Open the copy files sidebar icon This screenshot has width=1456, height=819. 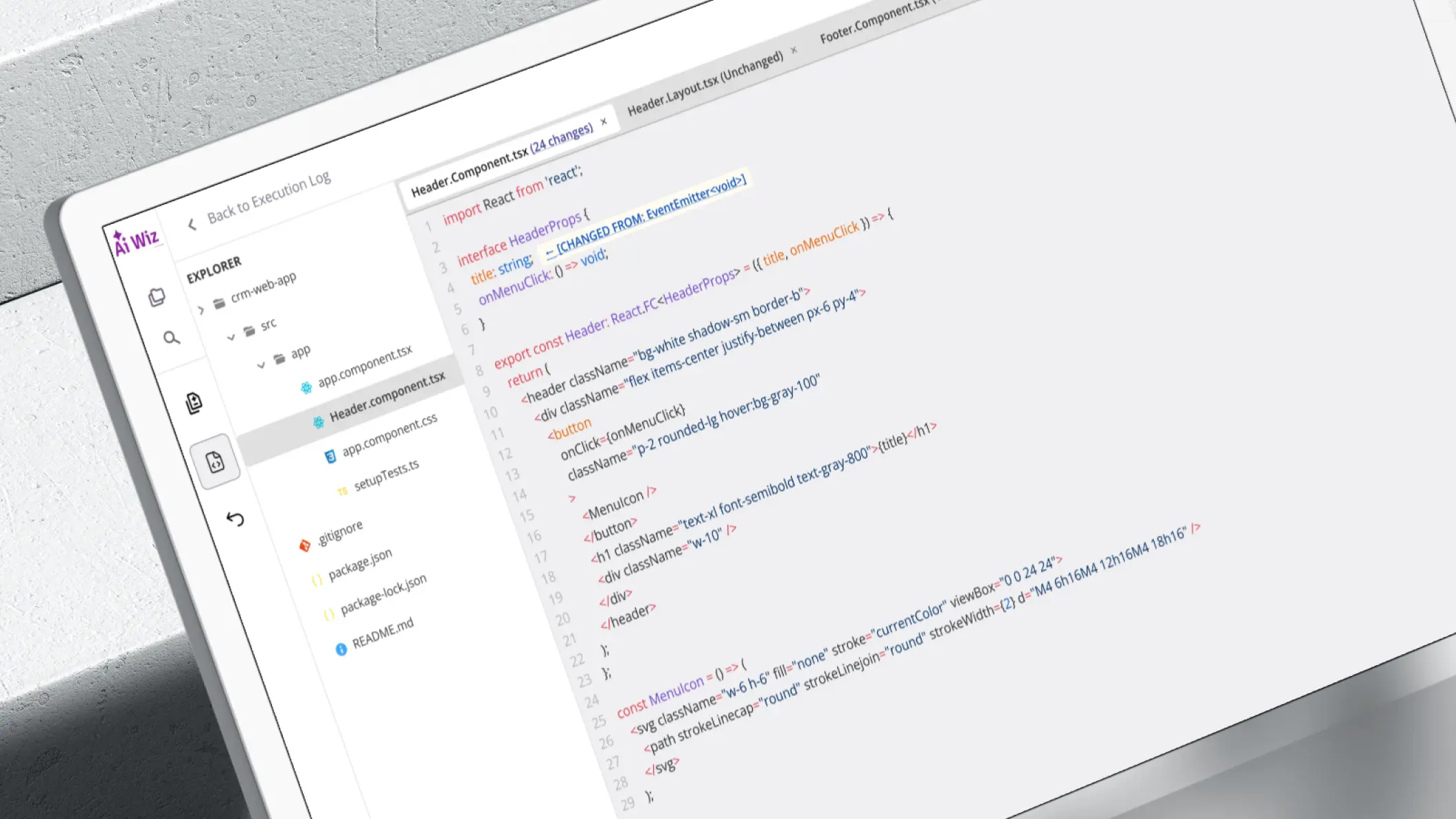(157, 297)
